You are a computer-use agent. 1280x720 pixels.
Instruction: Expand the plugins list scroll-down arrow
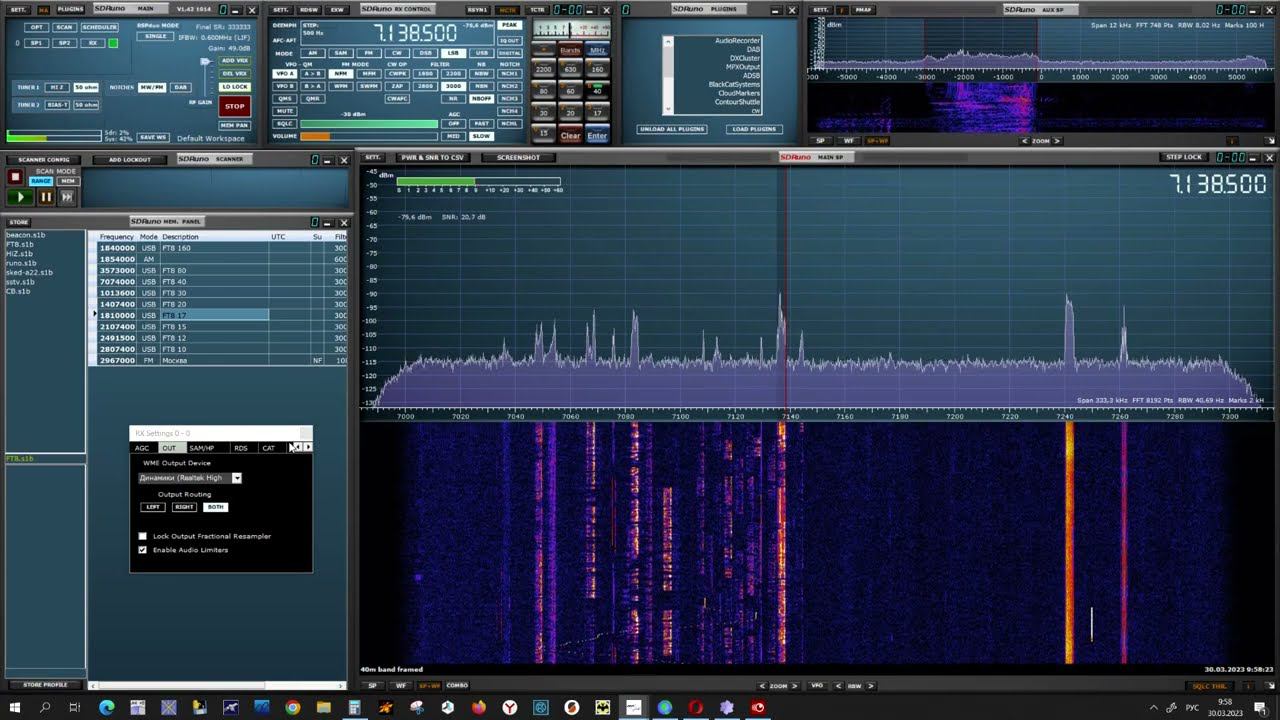[668, 109]
